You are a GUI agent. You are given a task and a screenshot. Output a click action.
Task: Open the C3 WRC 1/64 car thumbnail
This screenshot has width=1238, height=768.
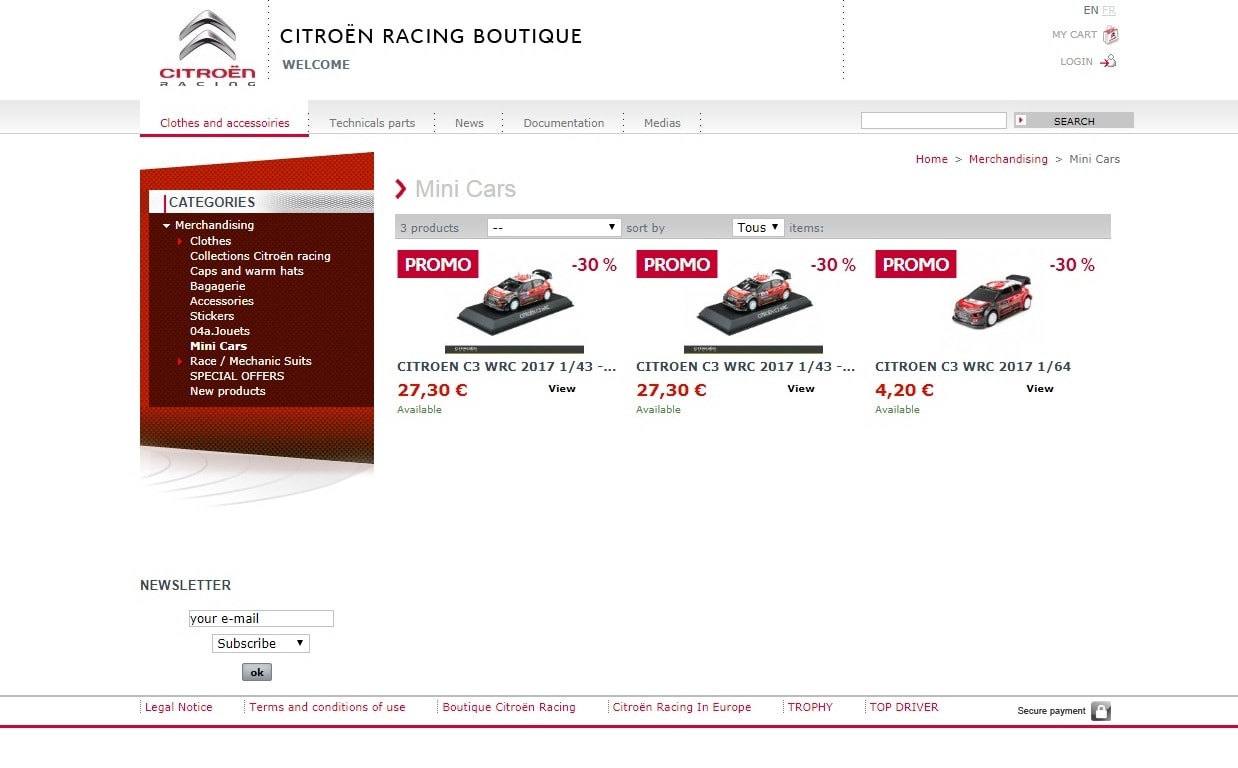pyautogui.click(x=991, y=300)
